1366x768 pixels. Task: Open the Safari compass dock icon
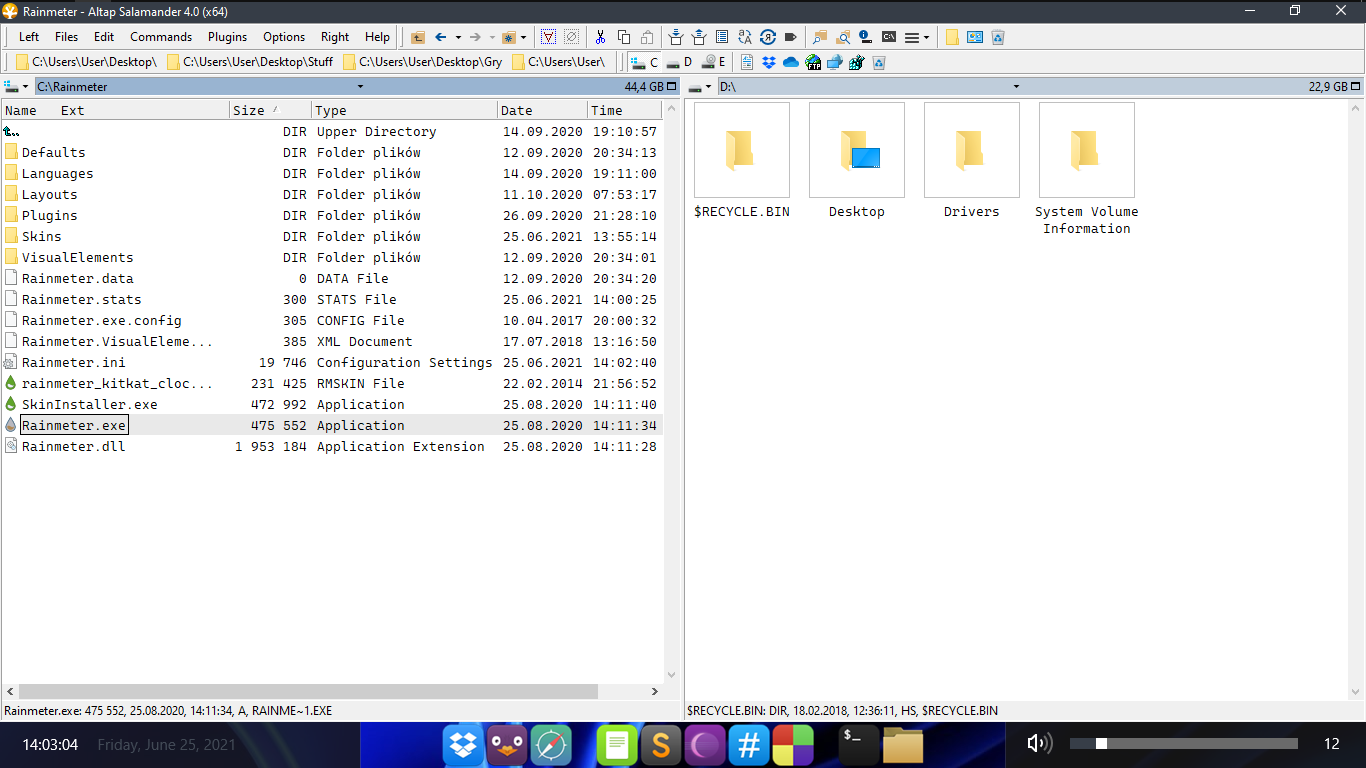pyautogui.click(x=551, y=745)
